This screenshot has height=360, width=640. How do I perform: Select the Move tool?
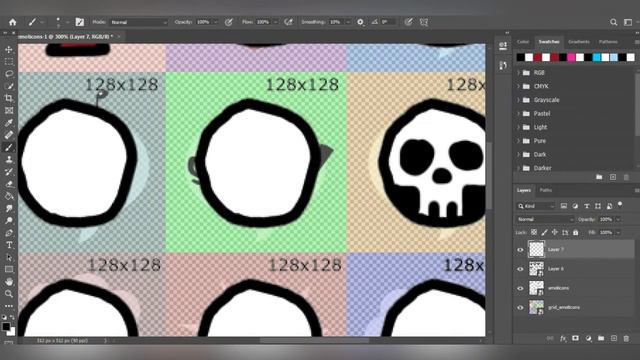[9, 50]
